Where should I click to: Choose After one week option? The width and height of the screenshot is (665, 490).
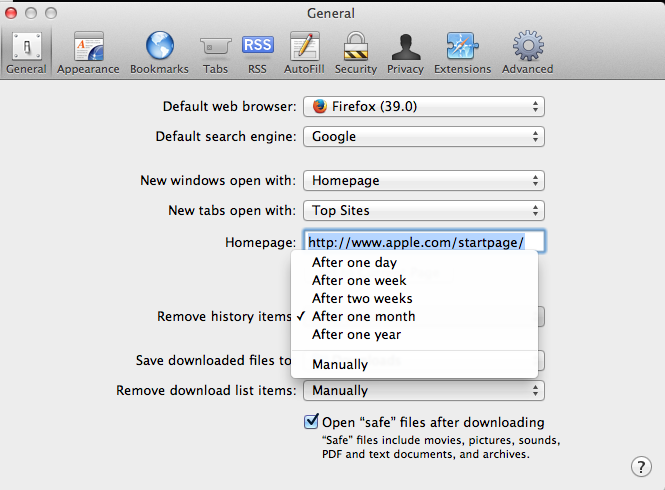click(x=414, y=280)
